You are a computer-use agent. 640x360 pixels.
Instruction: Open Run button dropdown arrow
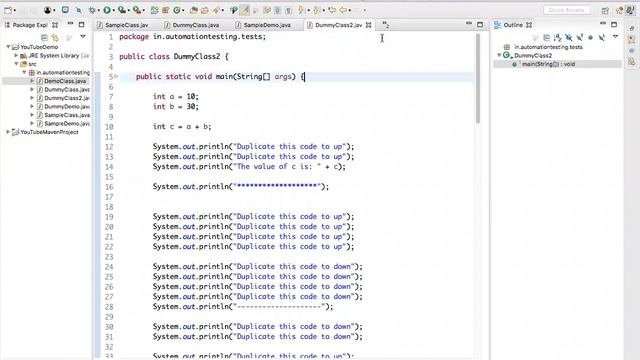(x=113, y=11)
